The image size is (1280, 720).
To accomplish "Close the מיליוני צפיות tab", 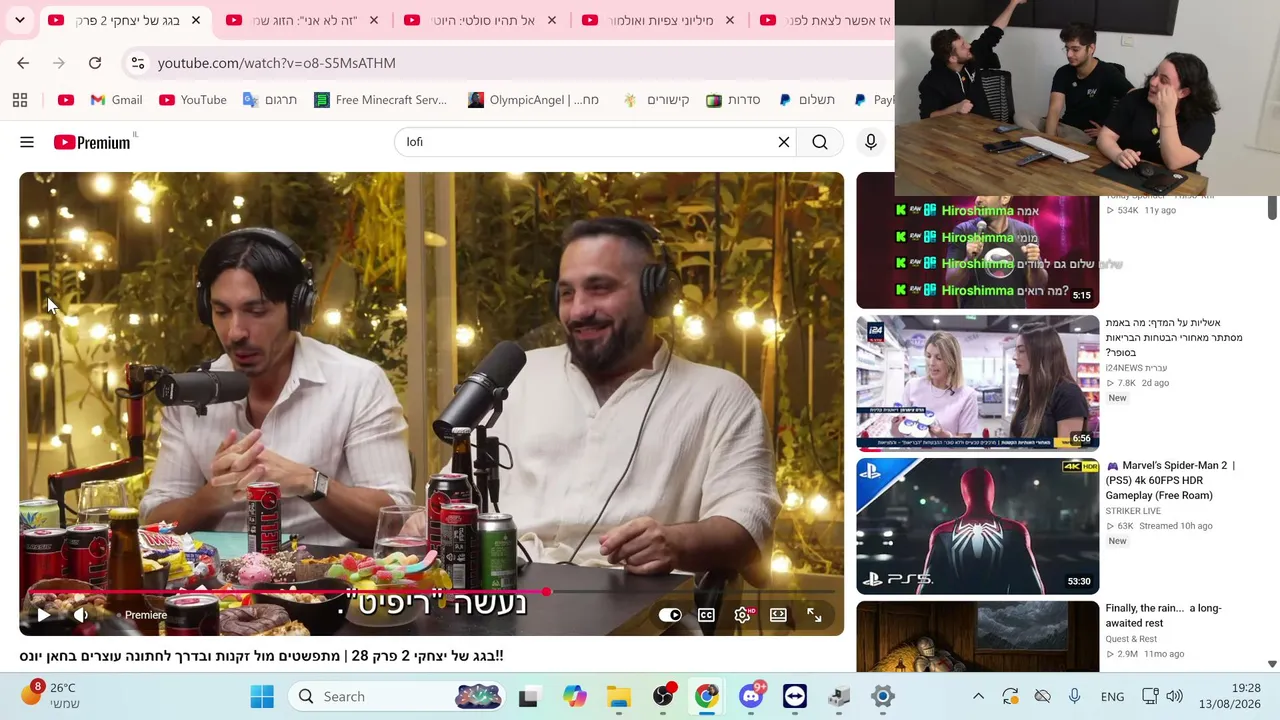I will tap(730, 20).
